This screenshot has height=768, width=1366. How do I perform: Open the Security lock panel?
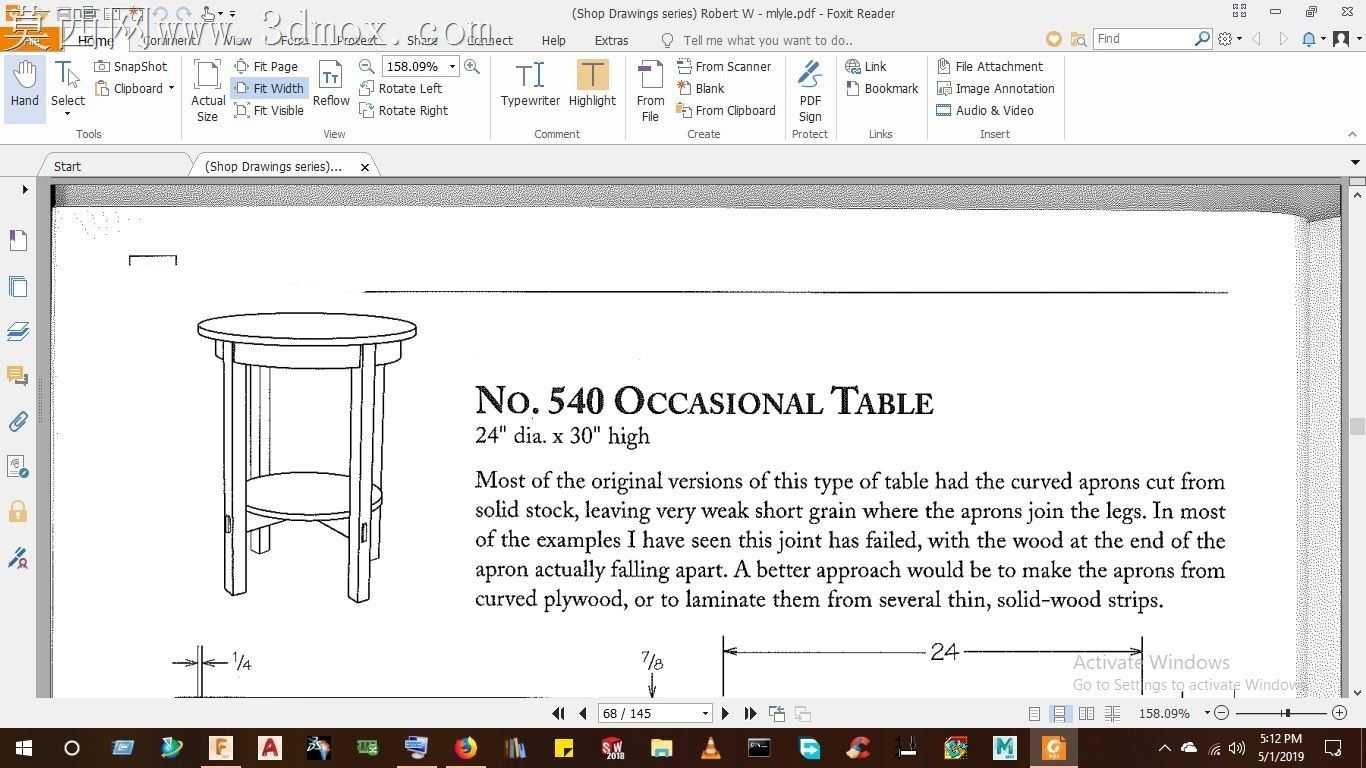coord(18,512)
